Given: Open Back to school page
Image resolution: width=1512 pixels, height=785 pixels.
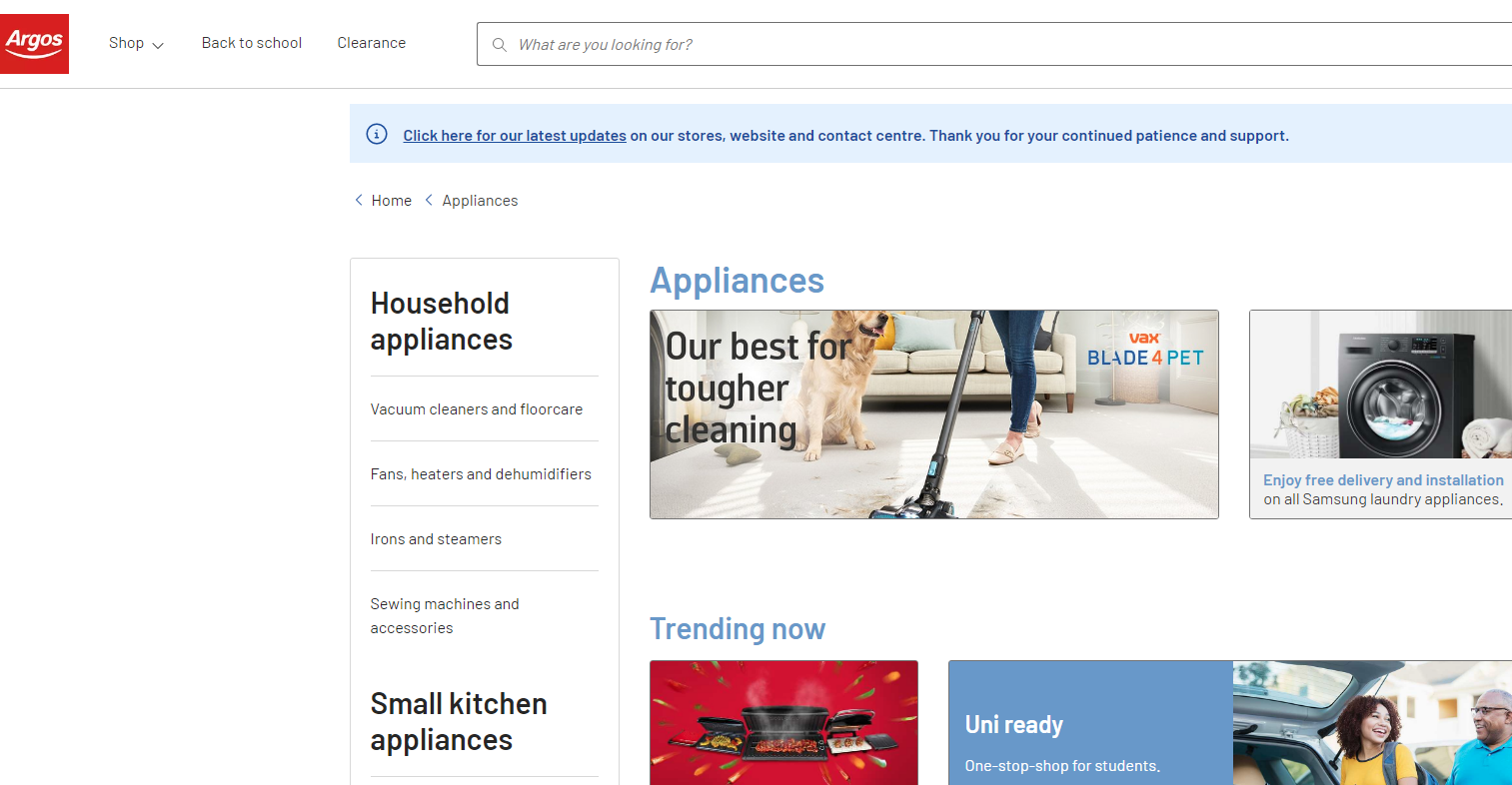Looking at the screenshot, I should coord(252,43).
